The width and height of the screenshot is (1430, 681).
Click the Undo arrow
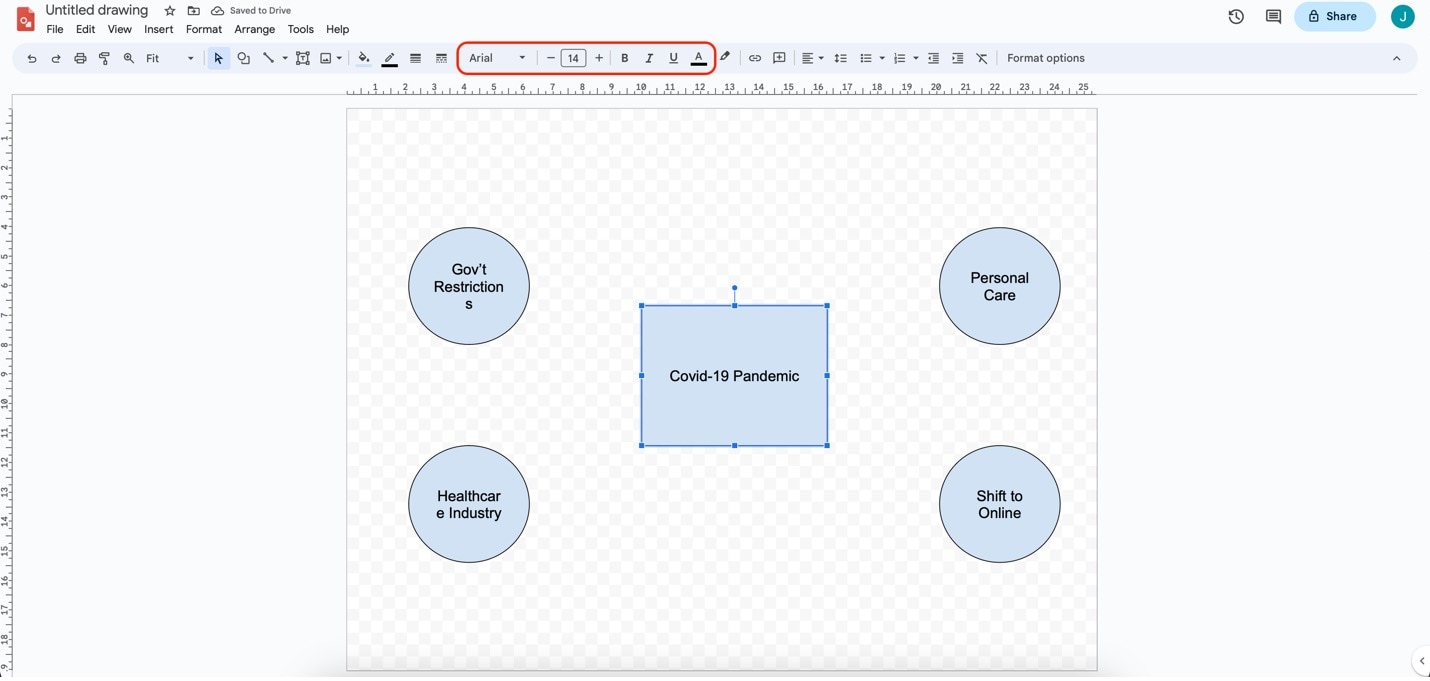pos(32,59)
